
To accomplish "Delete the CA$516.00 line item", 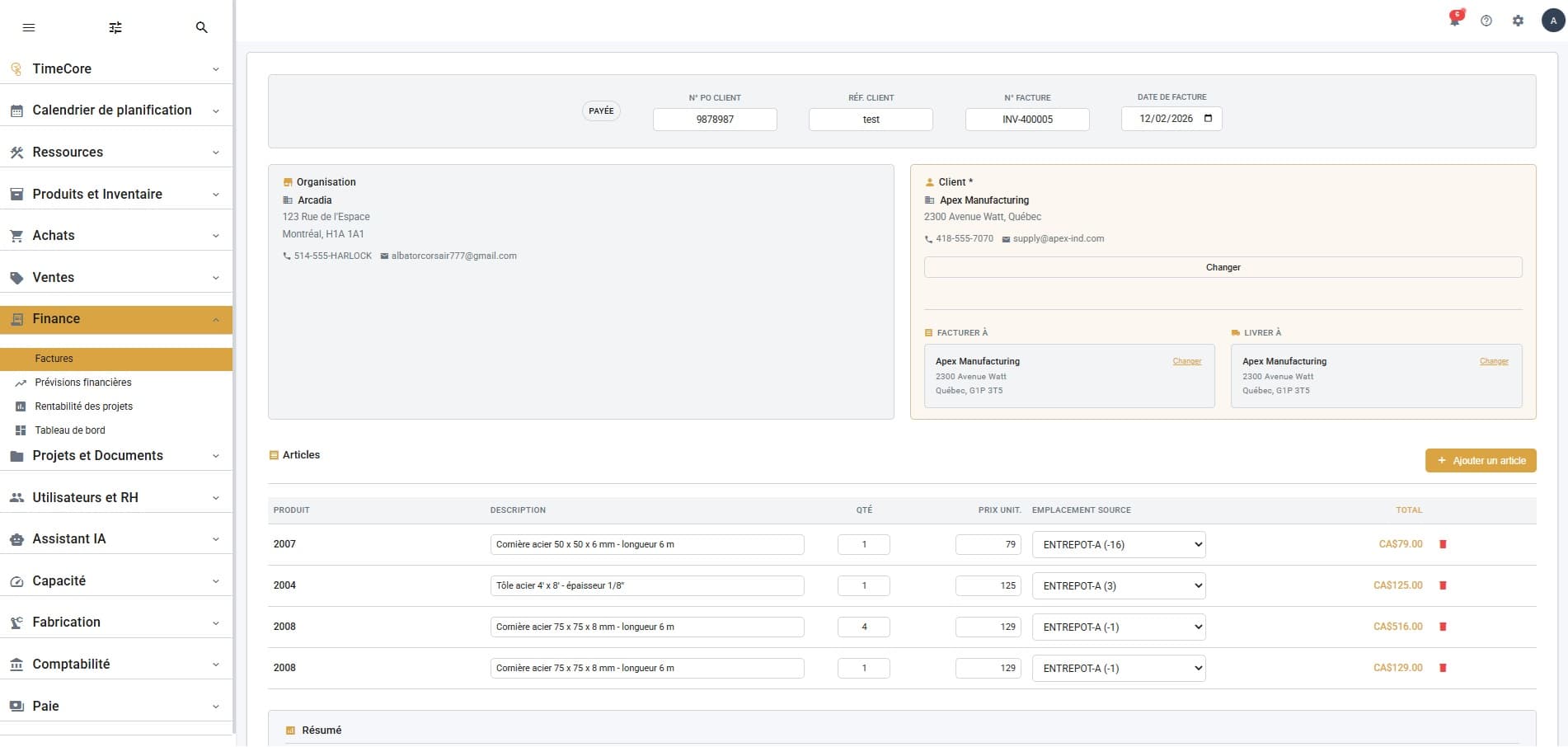I will [x=1443, y=627].
